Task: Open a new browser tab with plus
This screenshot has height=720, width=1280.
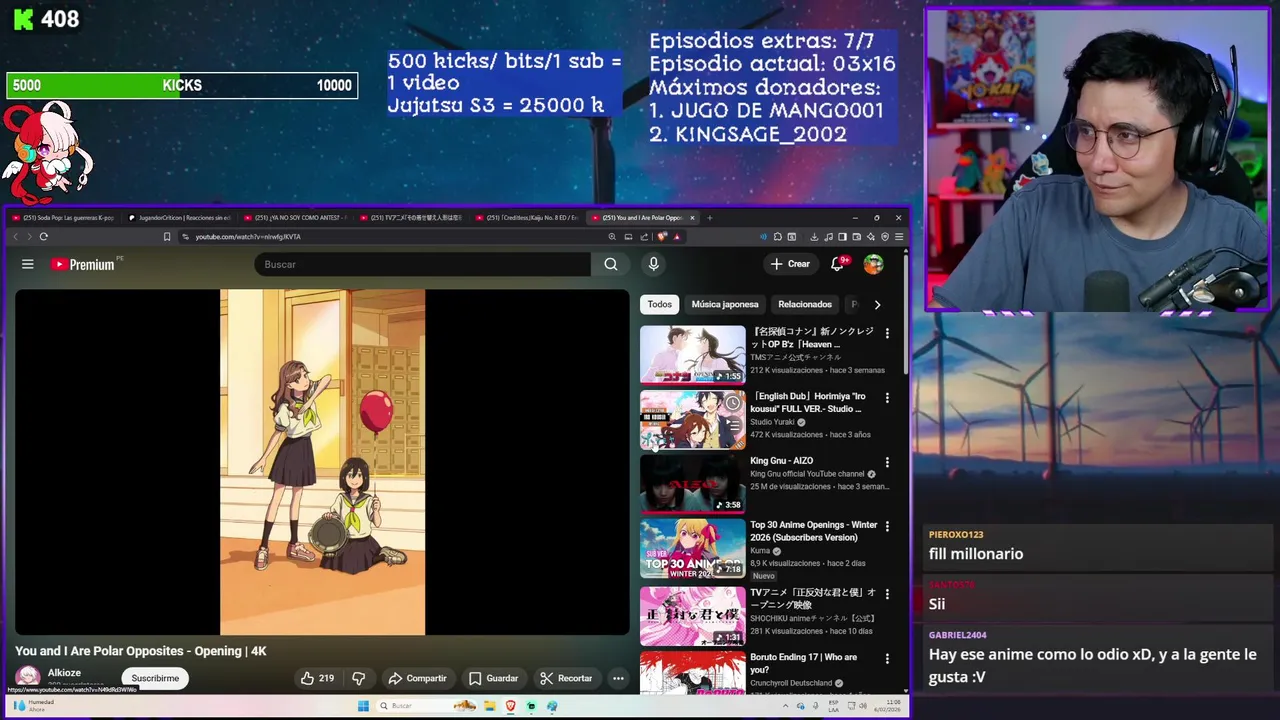Action: [x=710, y=218]
